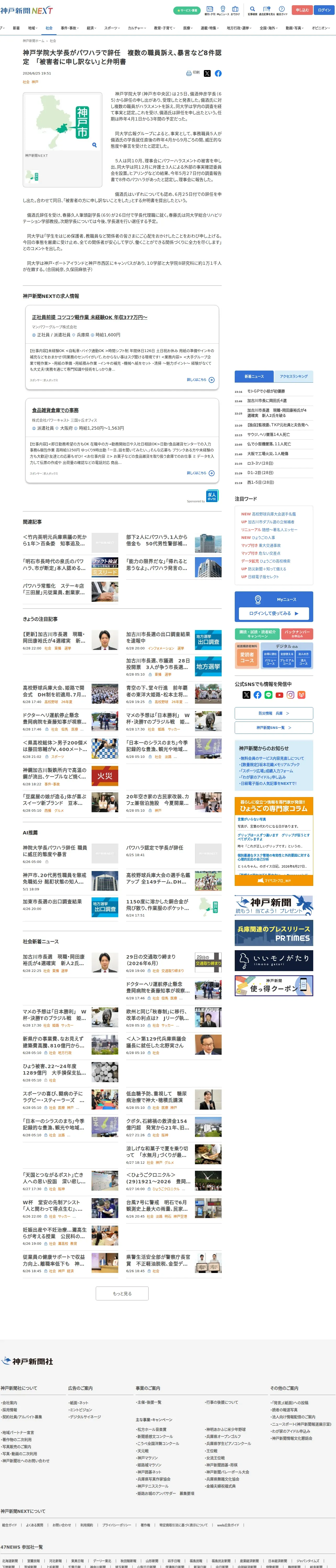Select the 新着 item in the navigation bar
Image resolution: width=336 pixels, height=1568 pixels.
coord(16,28)
